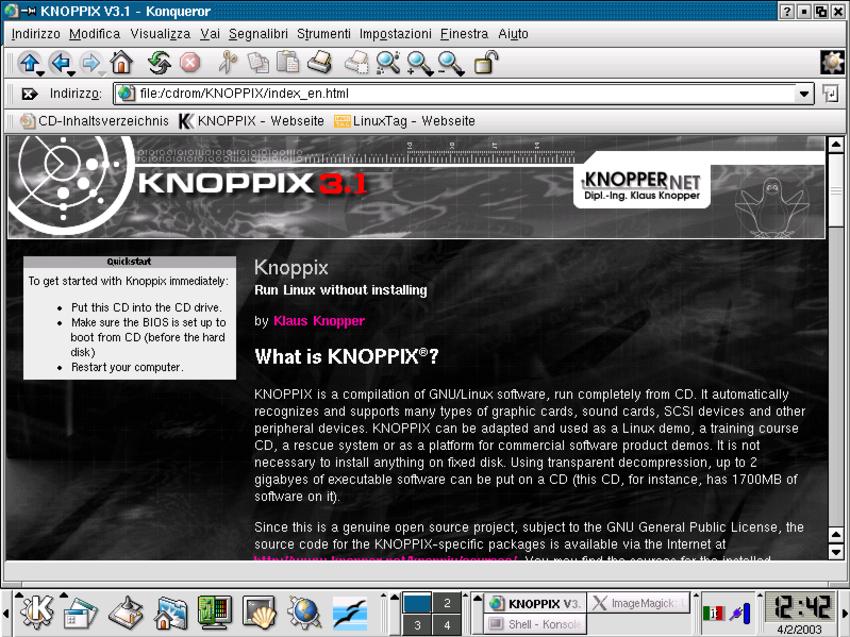This screenshot has height=637, width=850.
Task: Click the padlock security icon
Action: pyautogui.click(x=485, y=63)
